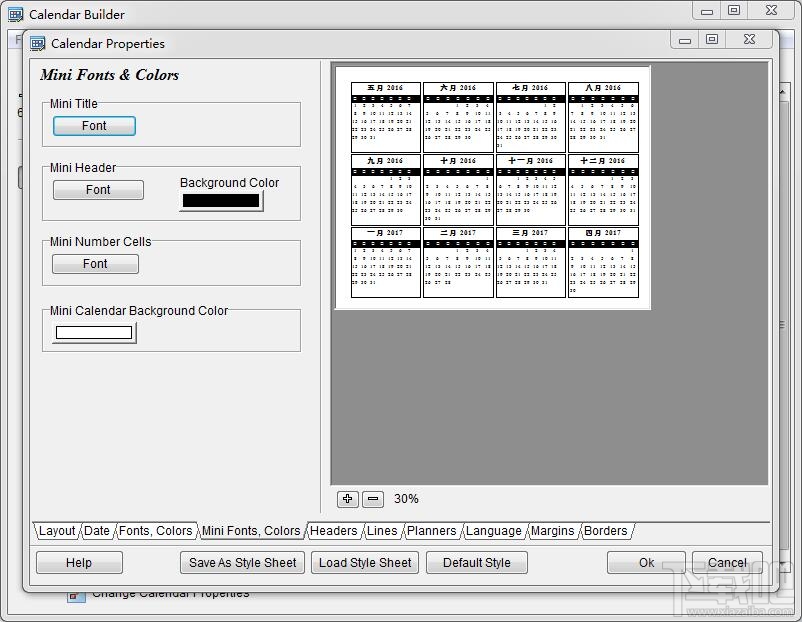Pick the Mini Calendar Background Color swatch
This screenshot has height=622, width=802.
91,331
